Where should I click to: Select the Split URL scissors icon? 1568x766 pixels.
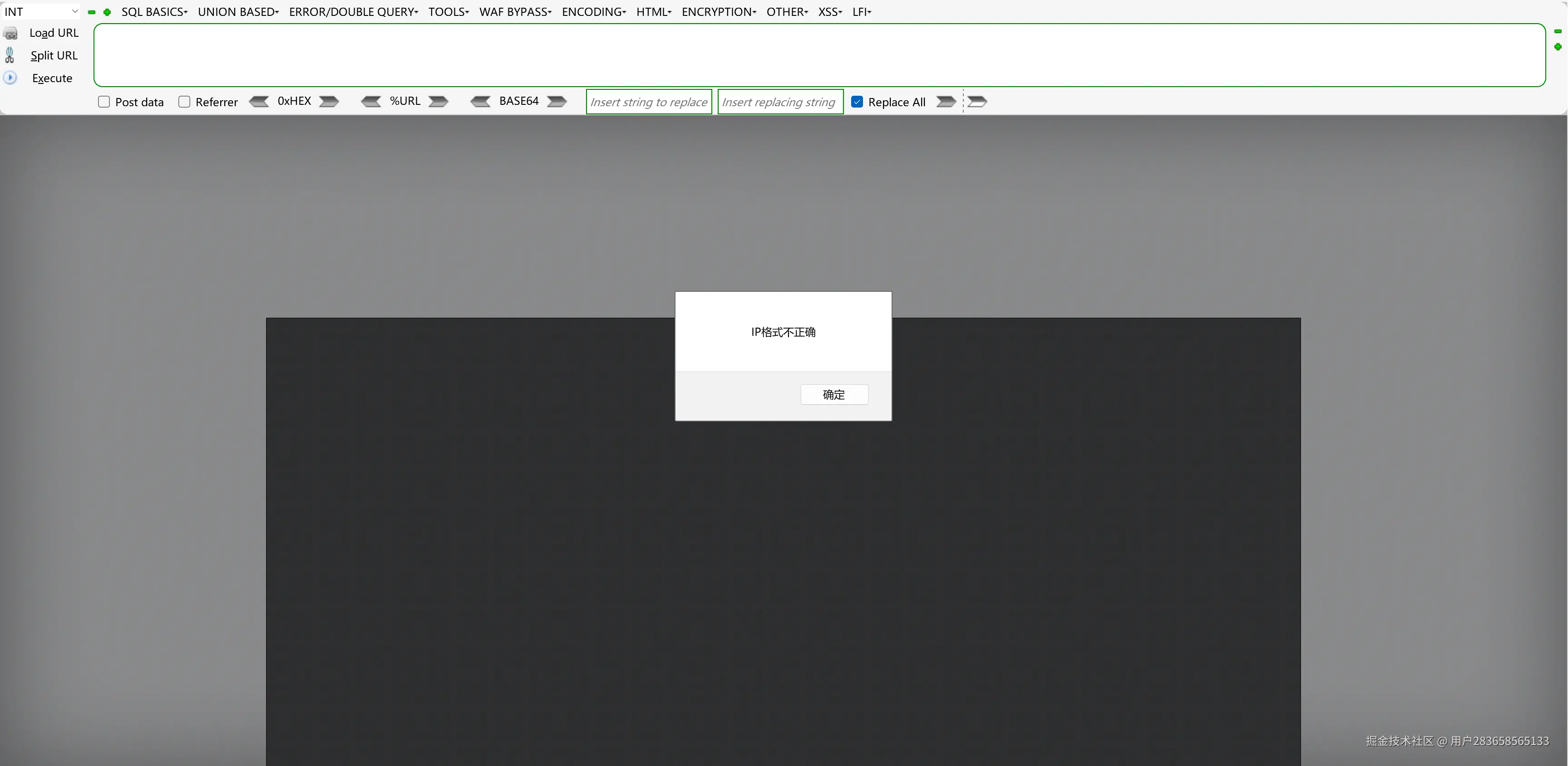[x=10, y=55]
